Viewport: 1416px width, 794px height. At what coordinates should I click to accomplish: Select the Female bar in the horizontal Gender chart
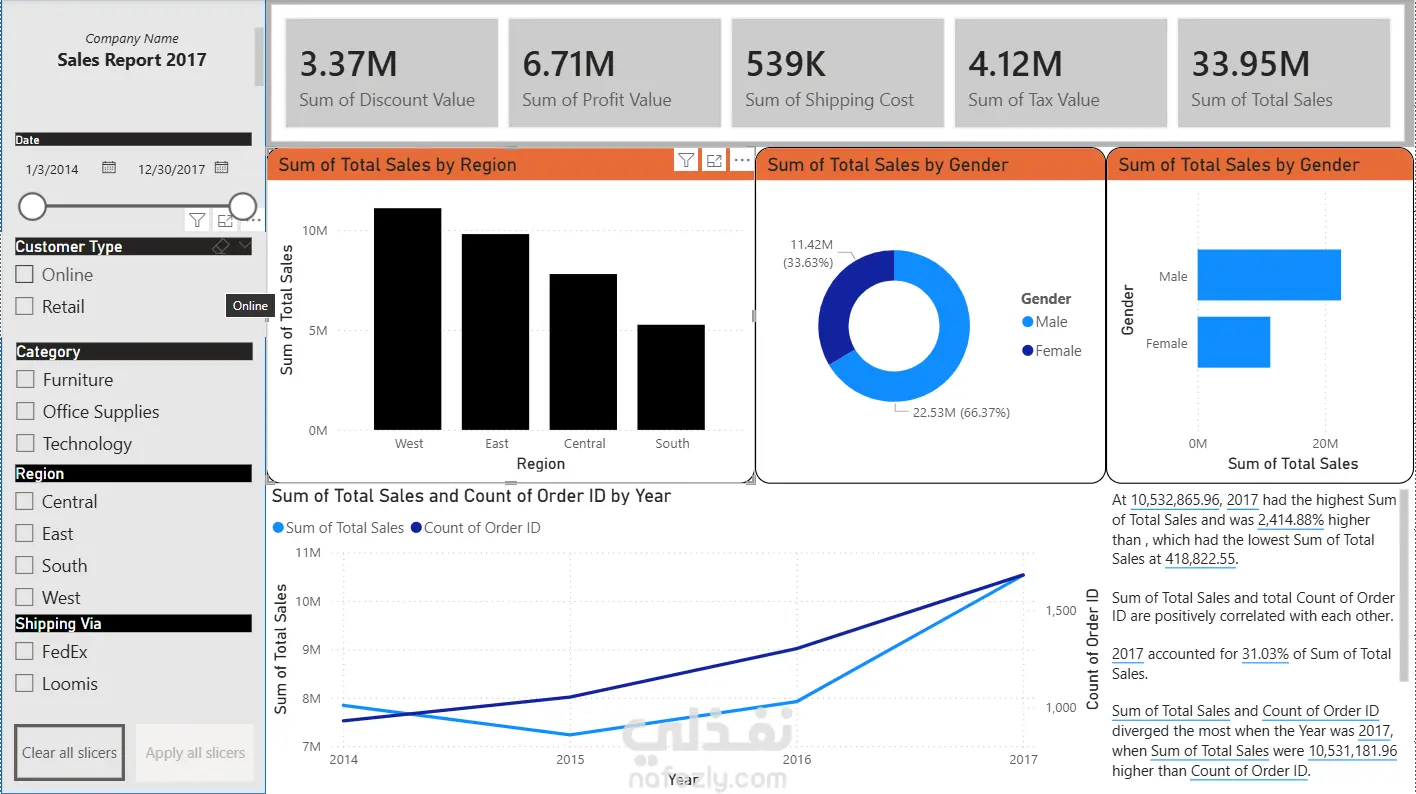(1233, 342)
